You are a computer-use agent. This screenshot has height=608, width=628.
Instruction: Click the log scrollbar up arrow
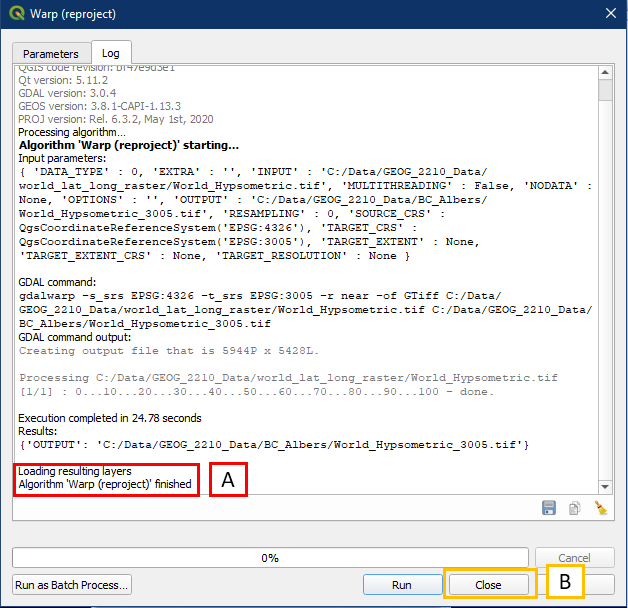coord(605,72)
